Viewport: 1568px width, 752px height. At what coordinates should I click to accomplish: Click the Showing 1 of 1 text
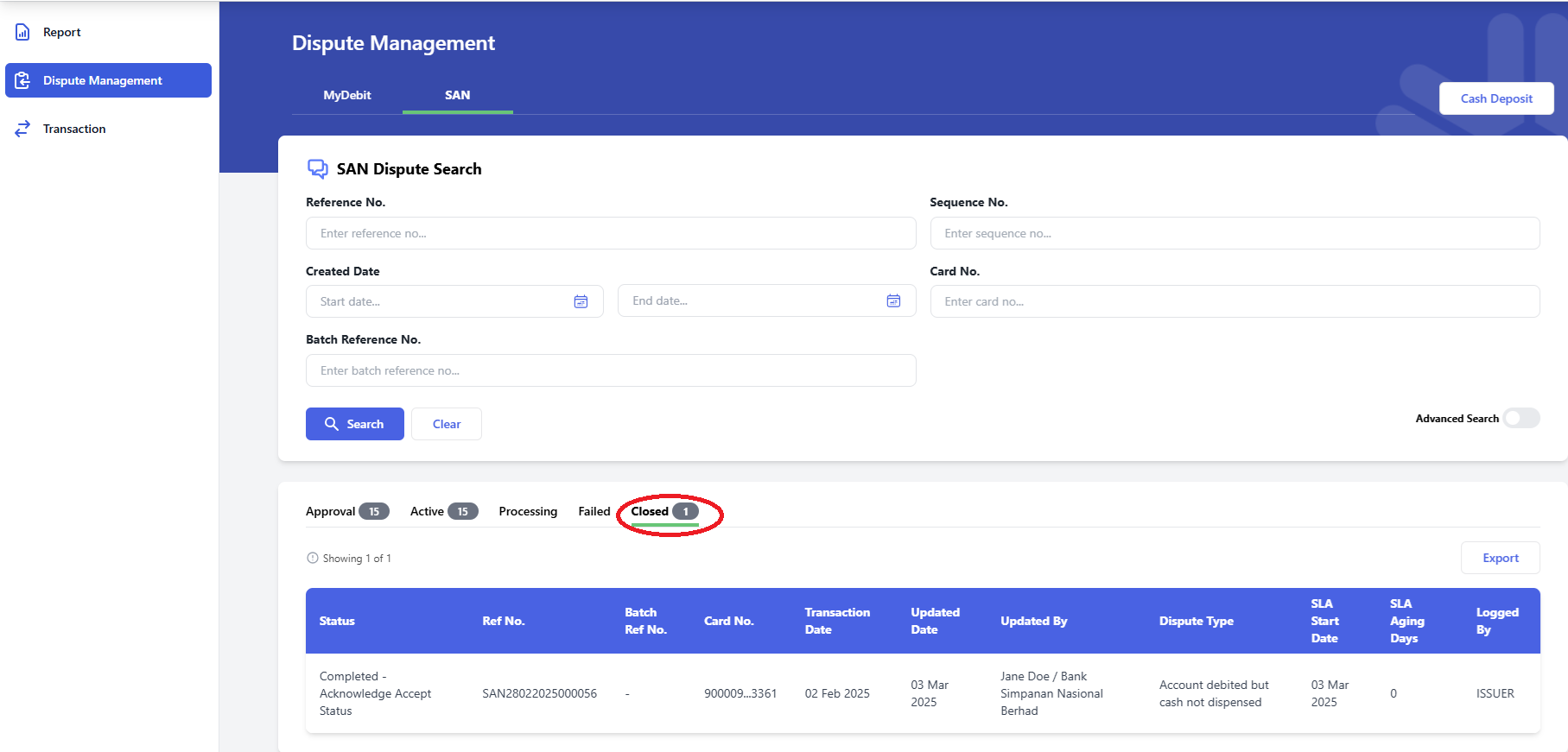(x=357, y=558)
